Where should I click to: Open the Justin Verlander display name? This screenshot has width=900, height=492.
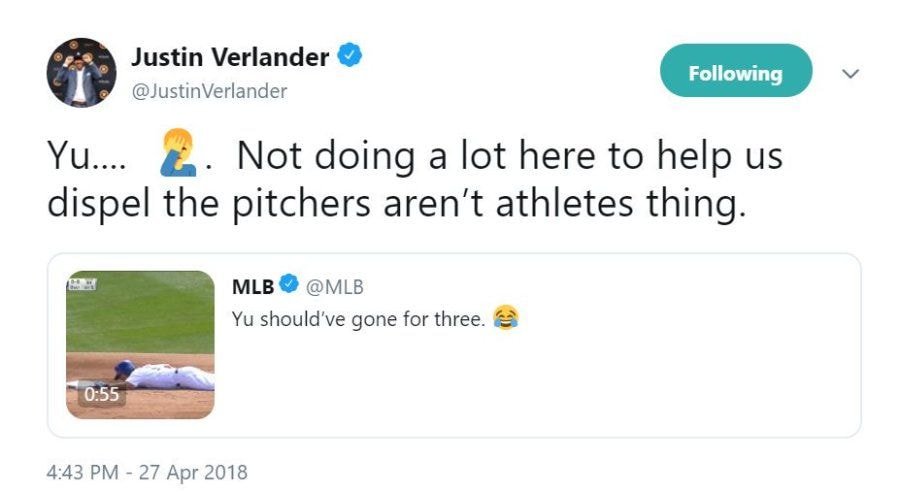pos(230,57)
